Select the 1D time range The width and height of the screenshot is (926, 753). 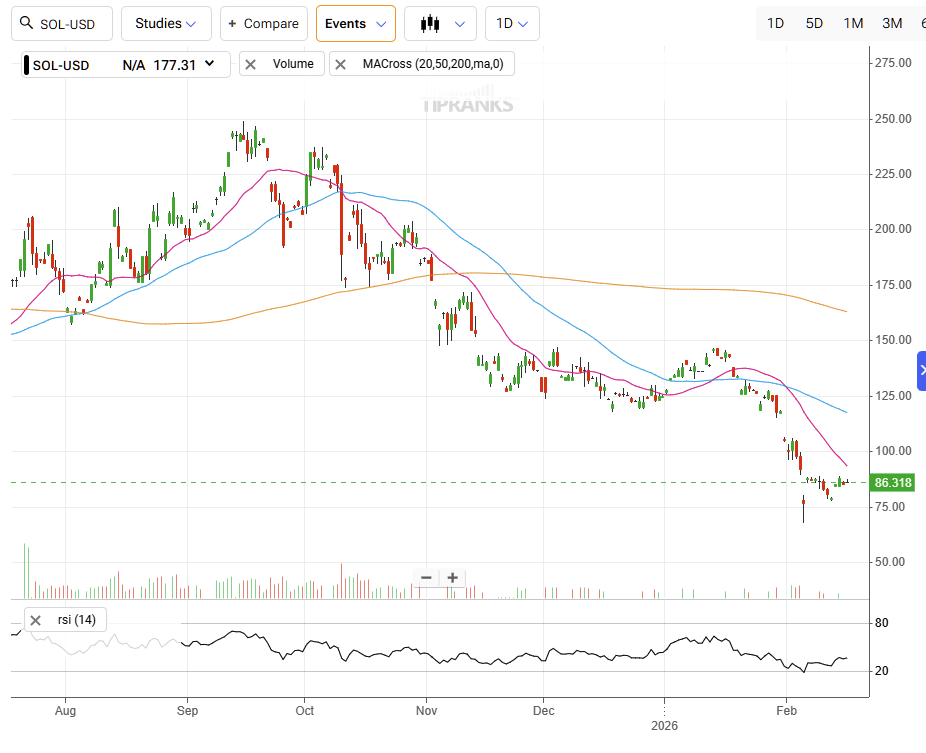(775, 23)
